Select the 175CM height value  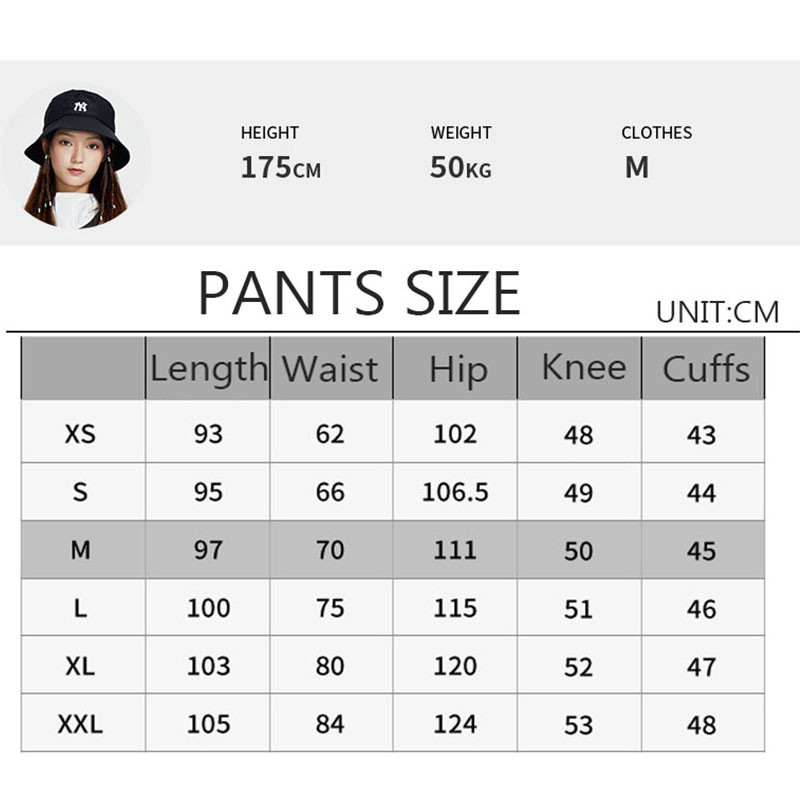[280, 168]
